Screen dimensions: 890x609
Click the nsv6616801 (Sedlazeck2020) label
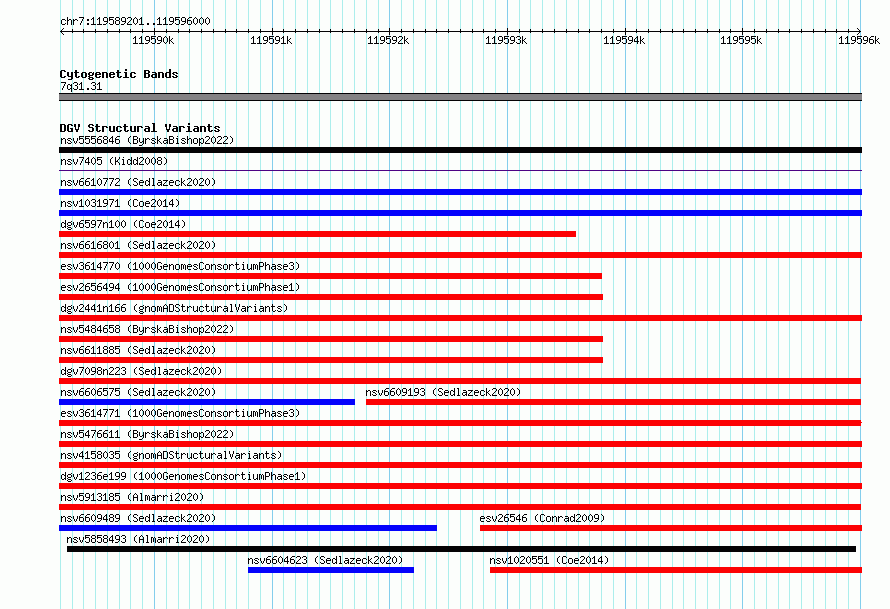[x=138, y=245]
